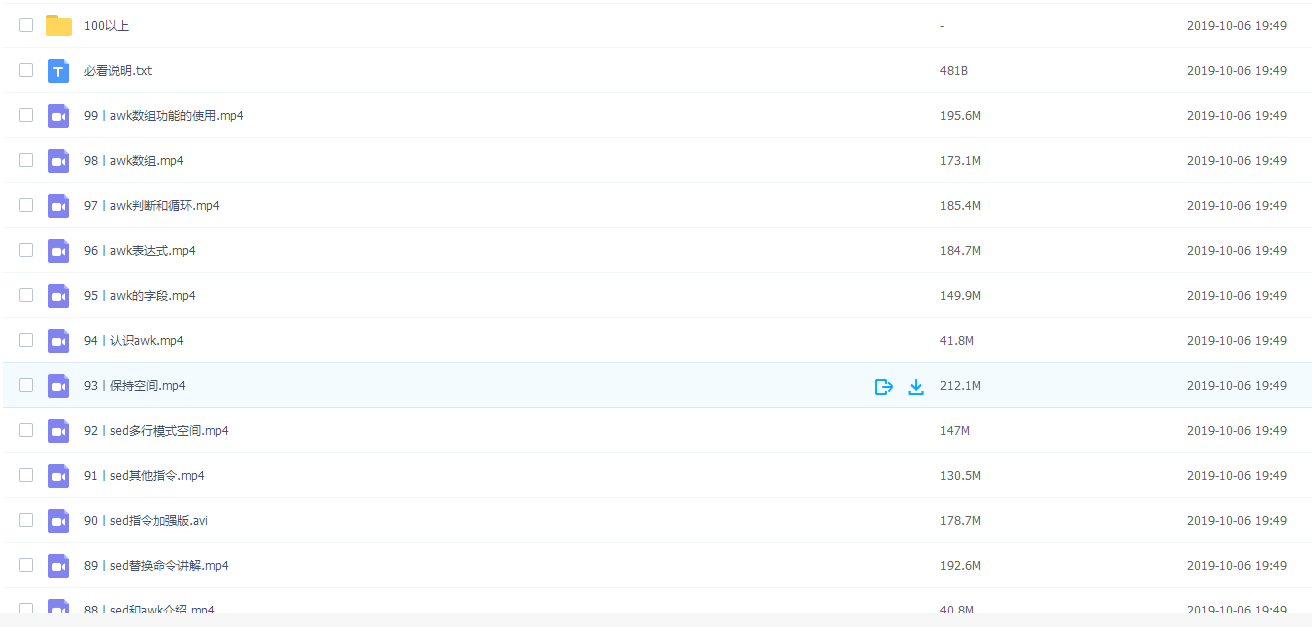The width and height of the screenshot is (1312, 627).
Task: Tick checkbox for 89 sed替换命令讲解.mp4
Action: (x=26, y=565)
